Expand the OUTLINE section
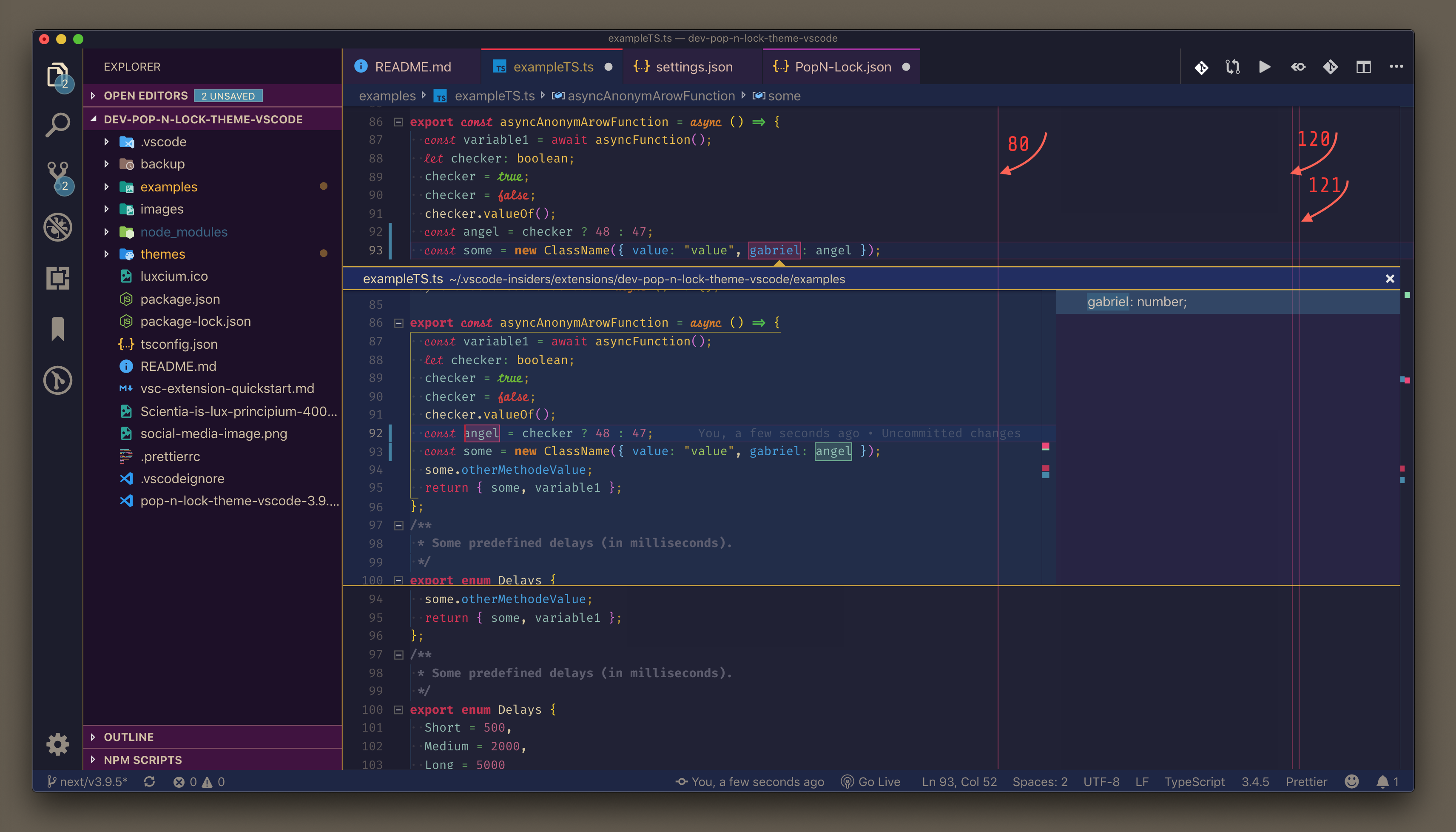 (x=128, y=737)
